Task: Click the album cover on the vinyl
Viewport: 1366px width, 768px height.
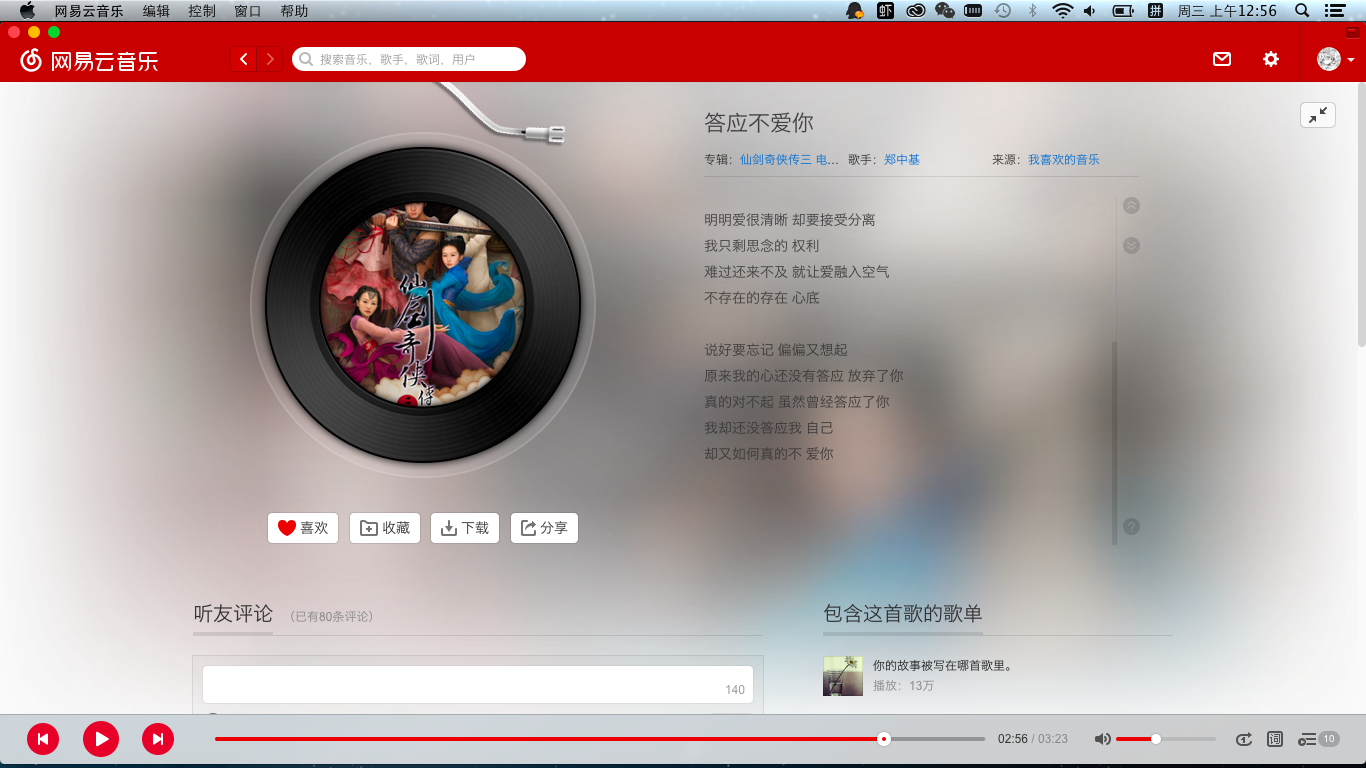Action: pos(423,305)
